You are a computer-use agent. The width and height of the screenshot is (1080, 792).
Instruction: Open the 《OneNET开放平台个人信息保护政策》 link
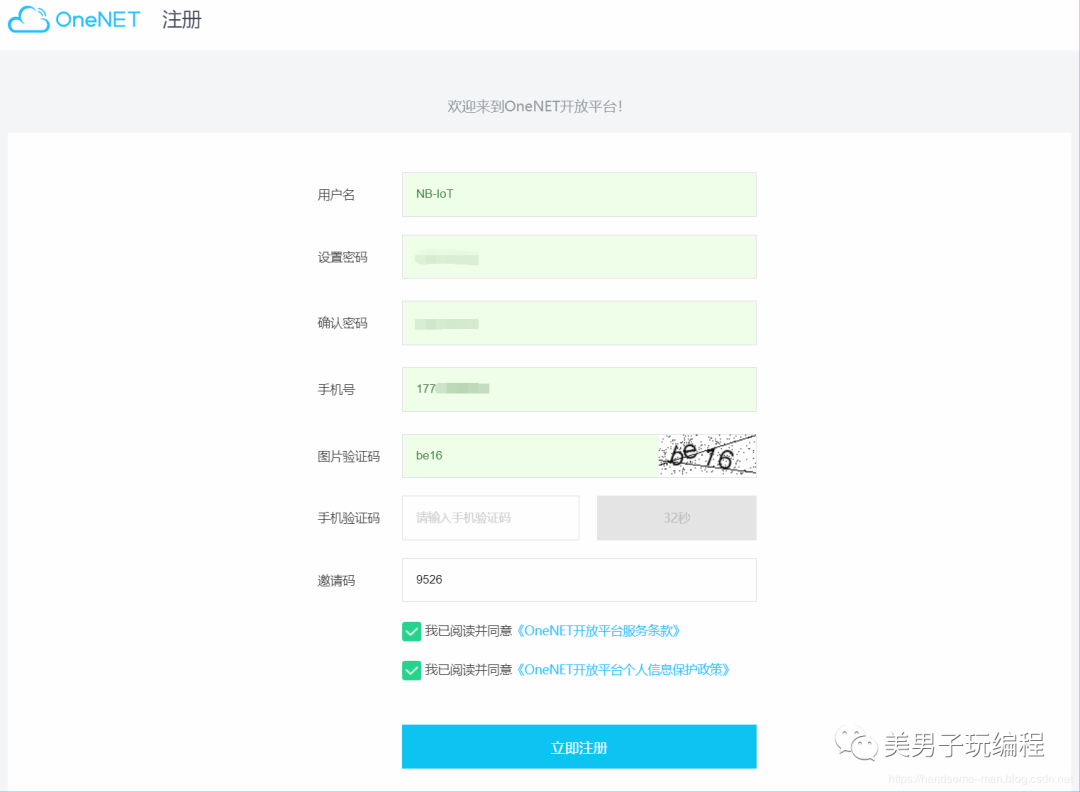pos(623,670)
